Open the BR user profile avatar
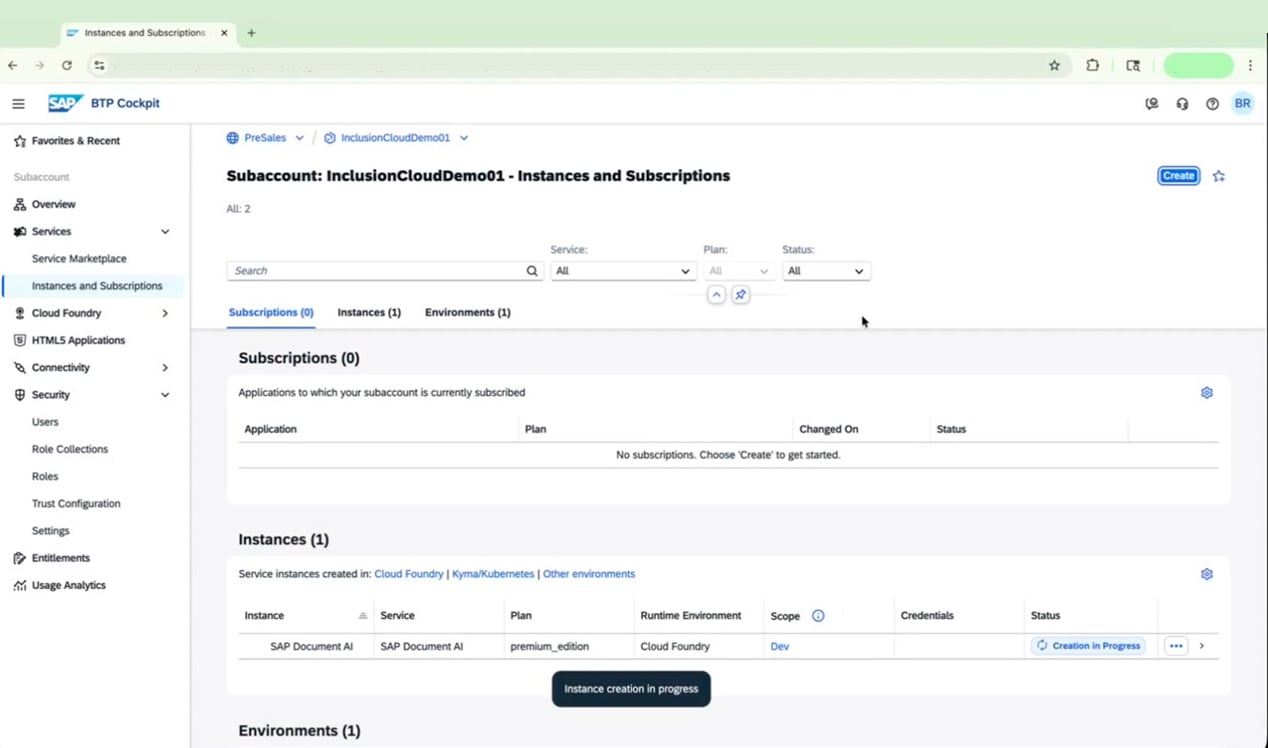 pyautogui.click(x=1243, y=104)
